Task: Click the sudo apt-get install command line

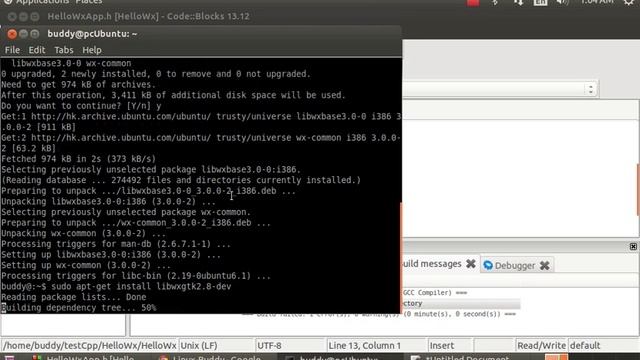Action: 116,287
